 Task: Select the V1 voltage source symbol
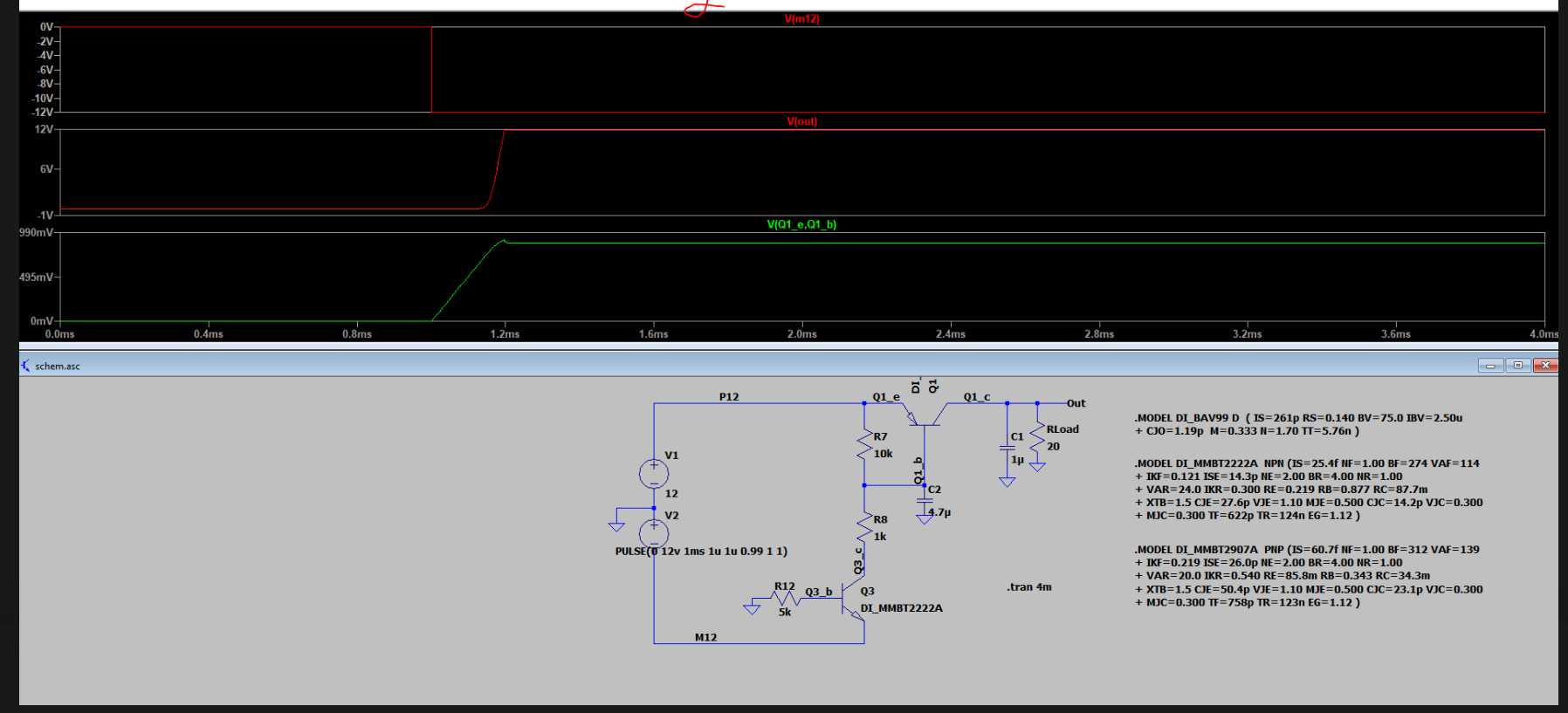(x=654, y=474)
